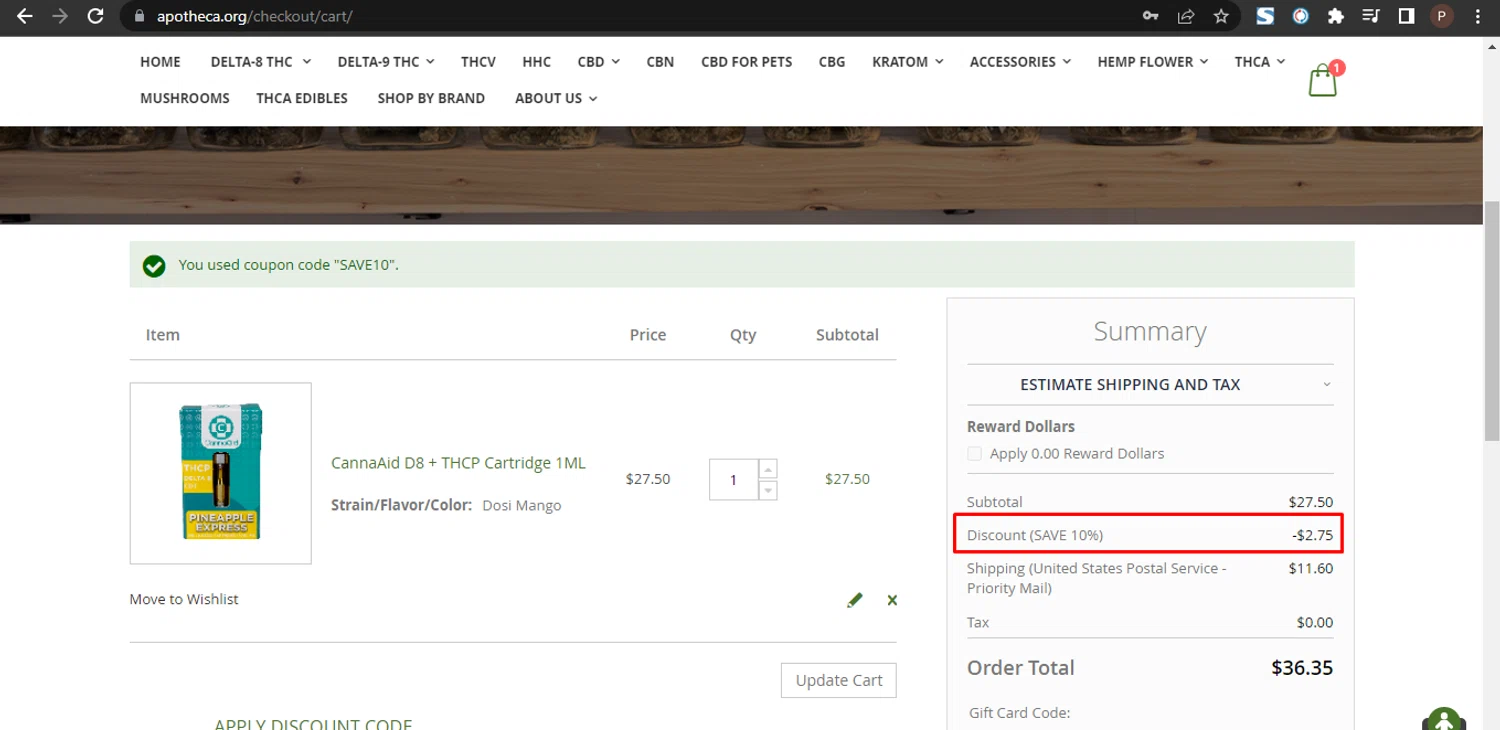Click the Tax amount $0.00
This screenshot has width=1500, height=730.
point(1315,622)
